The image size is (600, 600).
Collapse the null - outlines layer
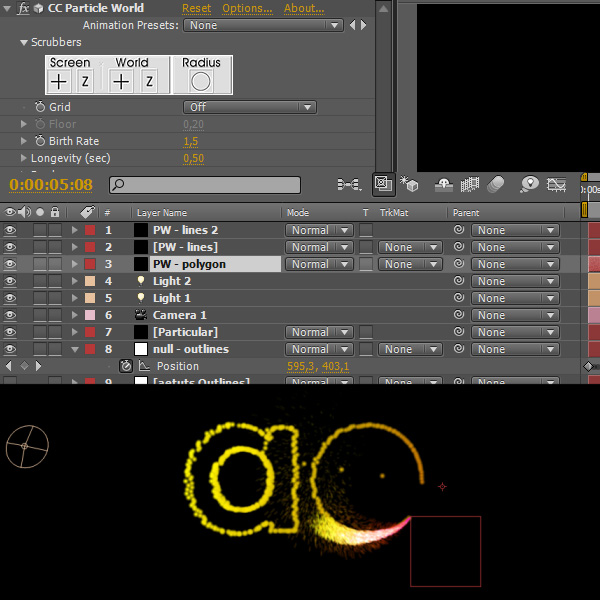pos(75,349)
